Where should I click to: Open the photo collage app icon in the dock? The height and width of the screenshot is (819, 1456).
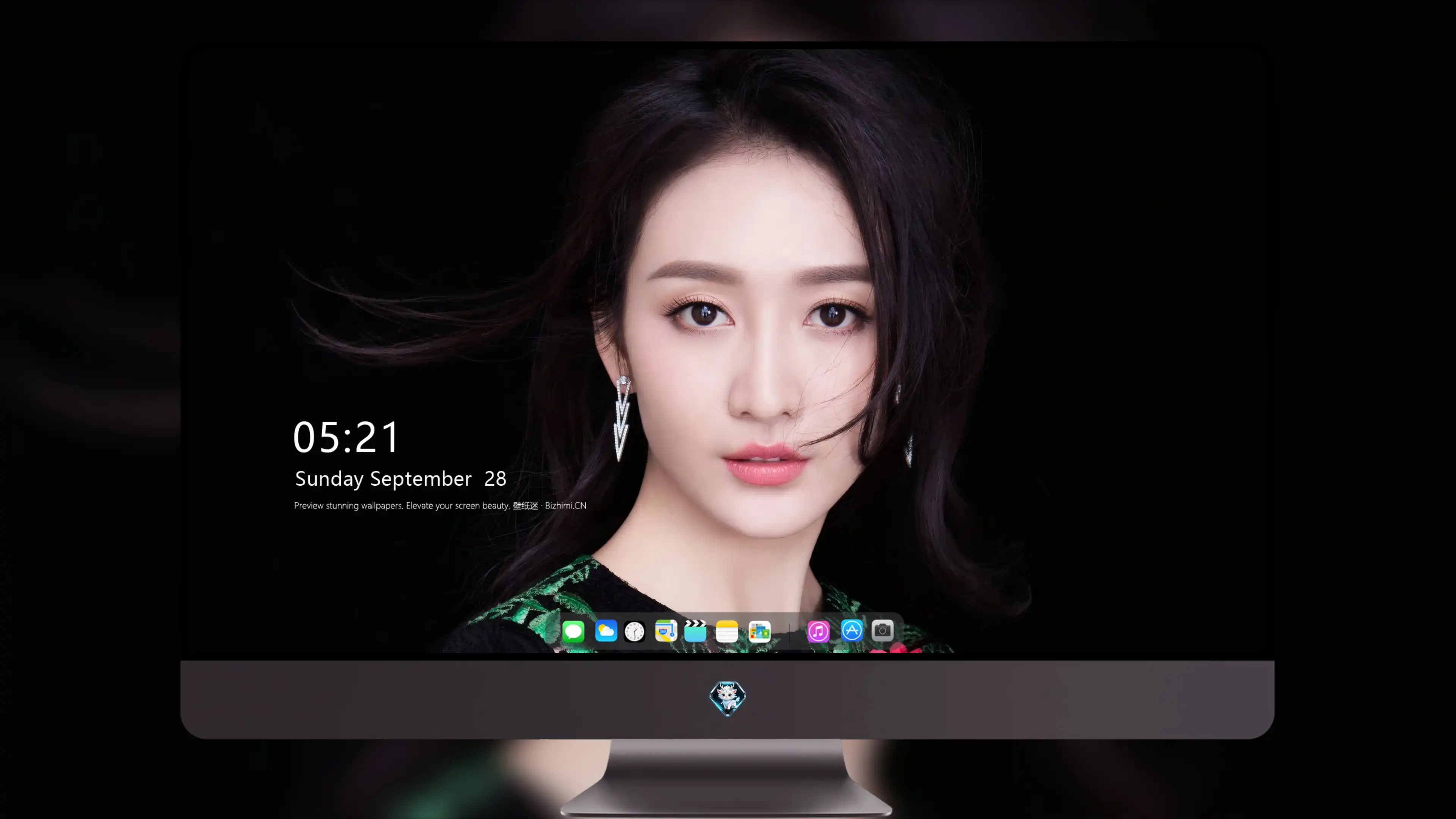tap(759, 631)
